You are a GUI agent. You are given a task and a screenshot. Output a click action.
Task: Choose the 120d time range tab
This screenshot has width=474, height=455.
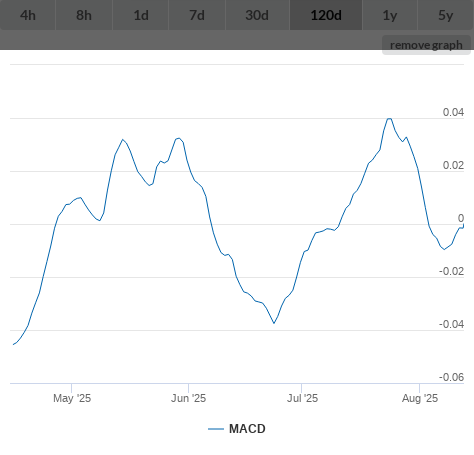pos(326,15)
